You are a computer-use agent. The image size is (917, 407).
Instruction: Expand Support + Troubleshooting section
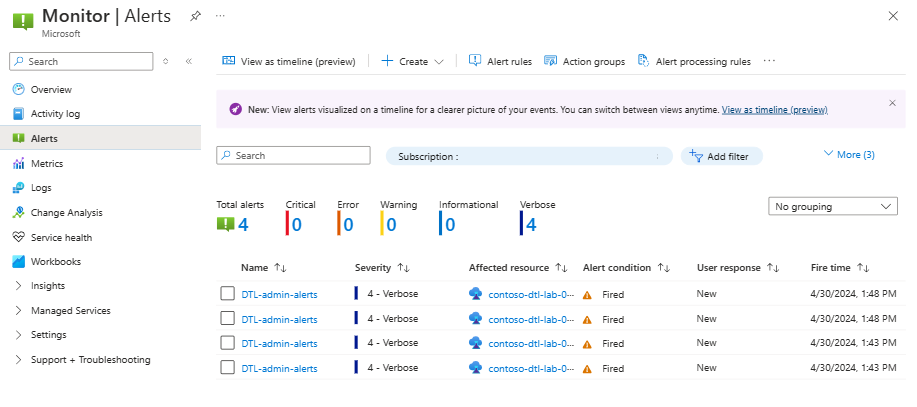pyautogui.click(x=19, y=360)
